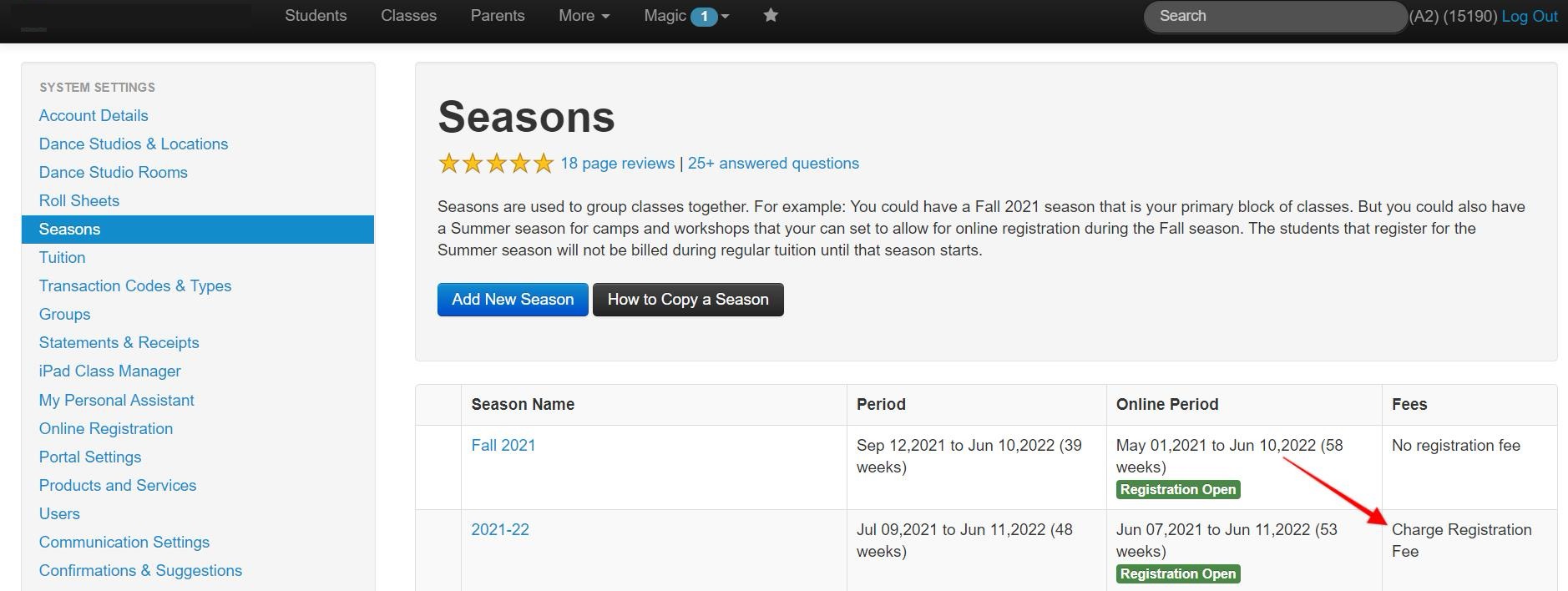
Task: Open 25+ answered questions link
Action: [773, 164]
